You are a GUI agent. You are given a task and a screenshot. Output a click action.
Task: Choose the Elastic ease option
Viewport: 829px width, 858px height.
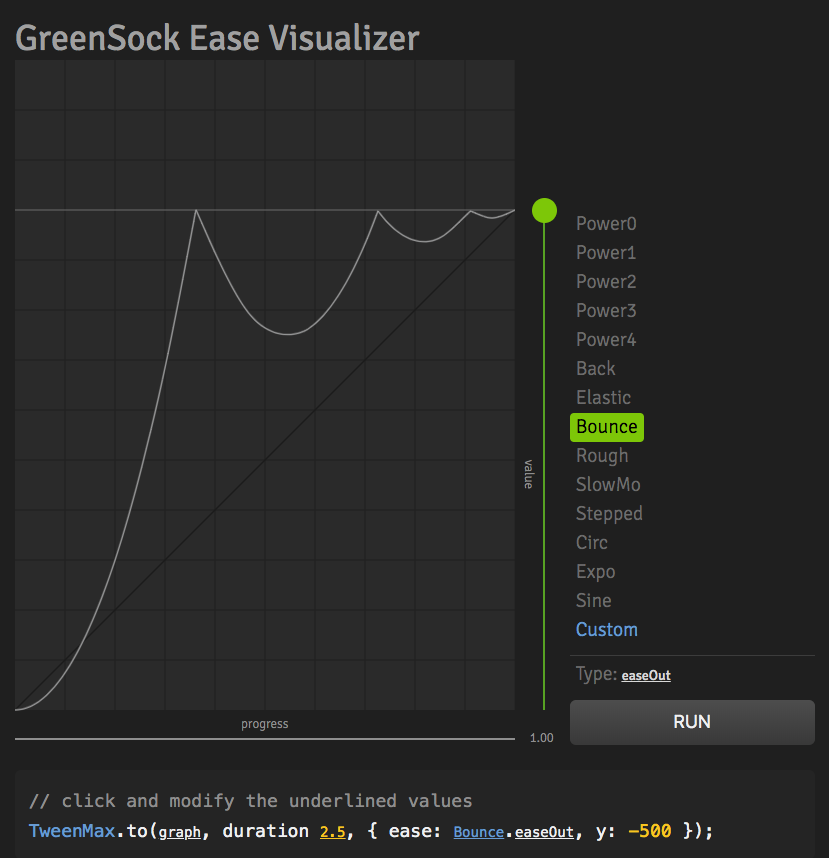[x=603, y=398]
